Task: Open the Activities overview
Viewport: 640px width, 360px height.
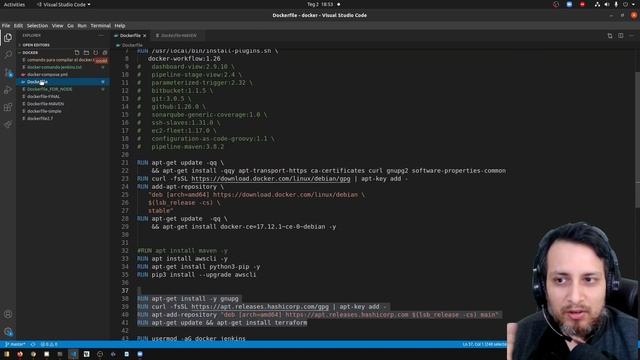Action: [14, 4]
